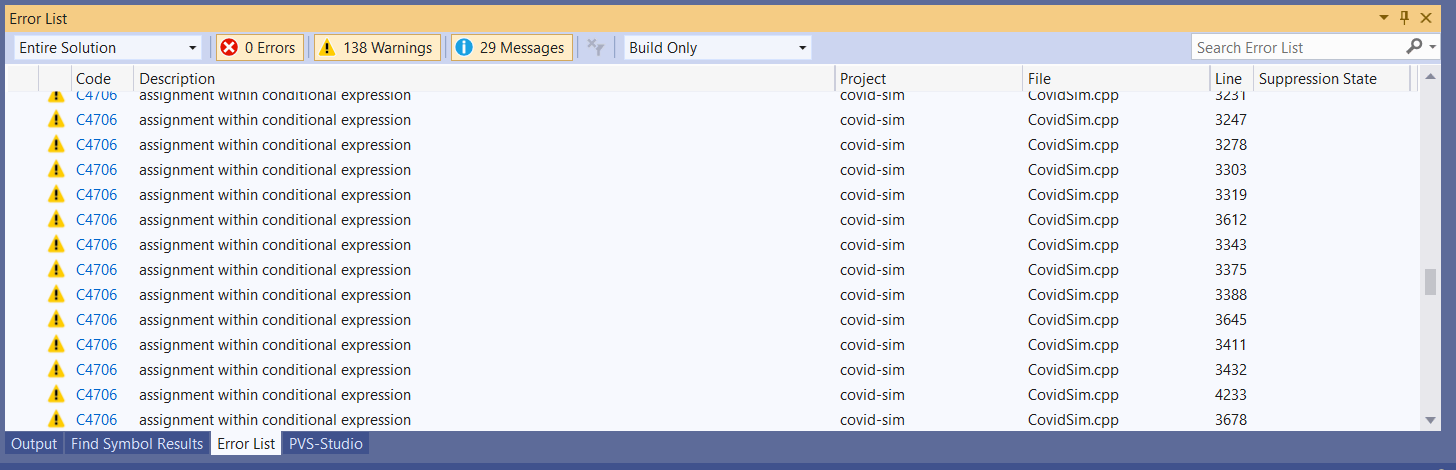The height and width of the screenshot is (470, 1456).
Task: Click warning icon on line 3612 row
Action: tap(56, 220)
